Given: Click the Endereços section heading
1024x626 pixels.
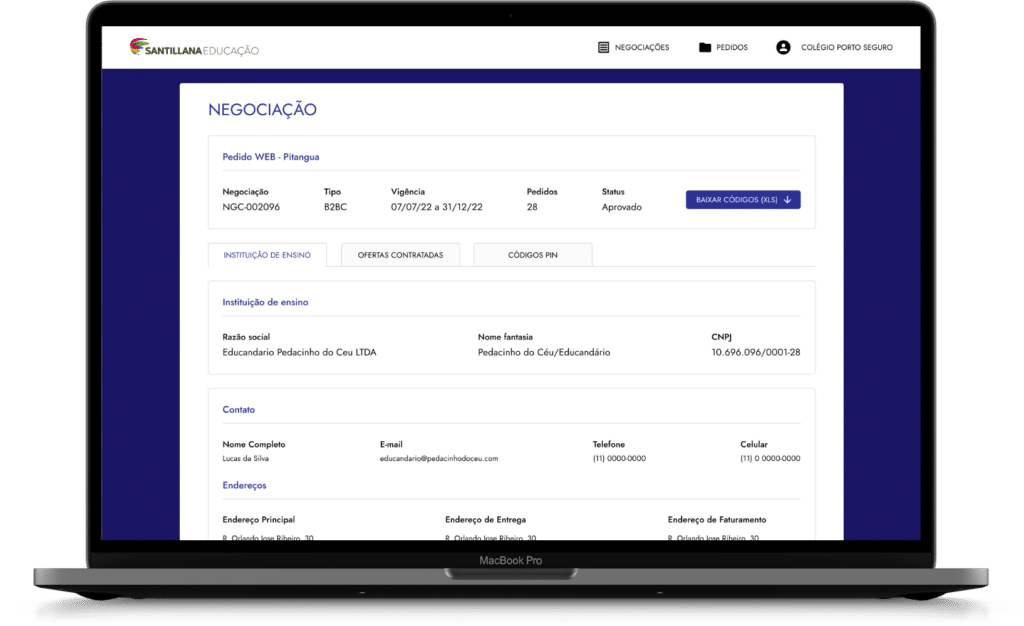Looking at the screenshot, I should click(244, 486).
